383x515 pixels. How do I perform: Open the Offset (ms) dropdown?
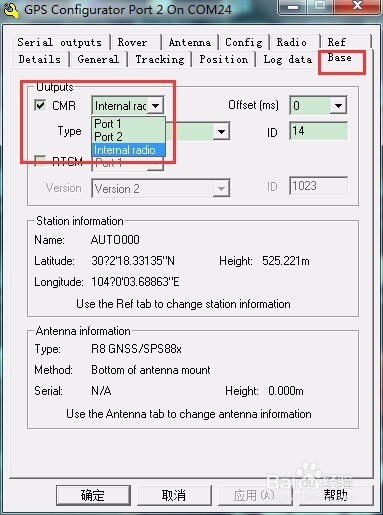pyautogui.click(x=338, y=106)
